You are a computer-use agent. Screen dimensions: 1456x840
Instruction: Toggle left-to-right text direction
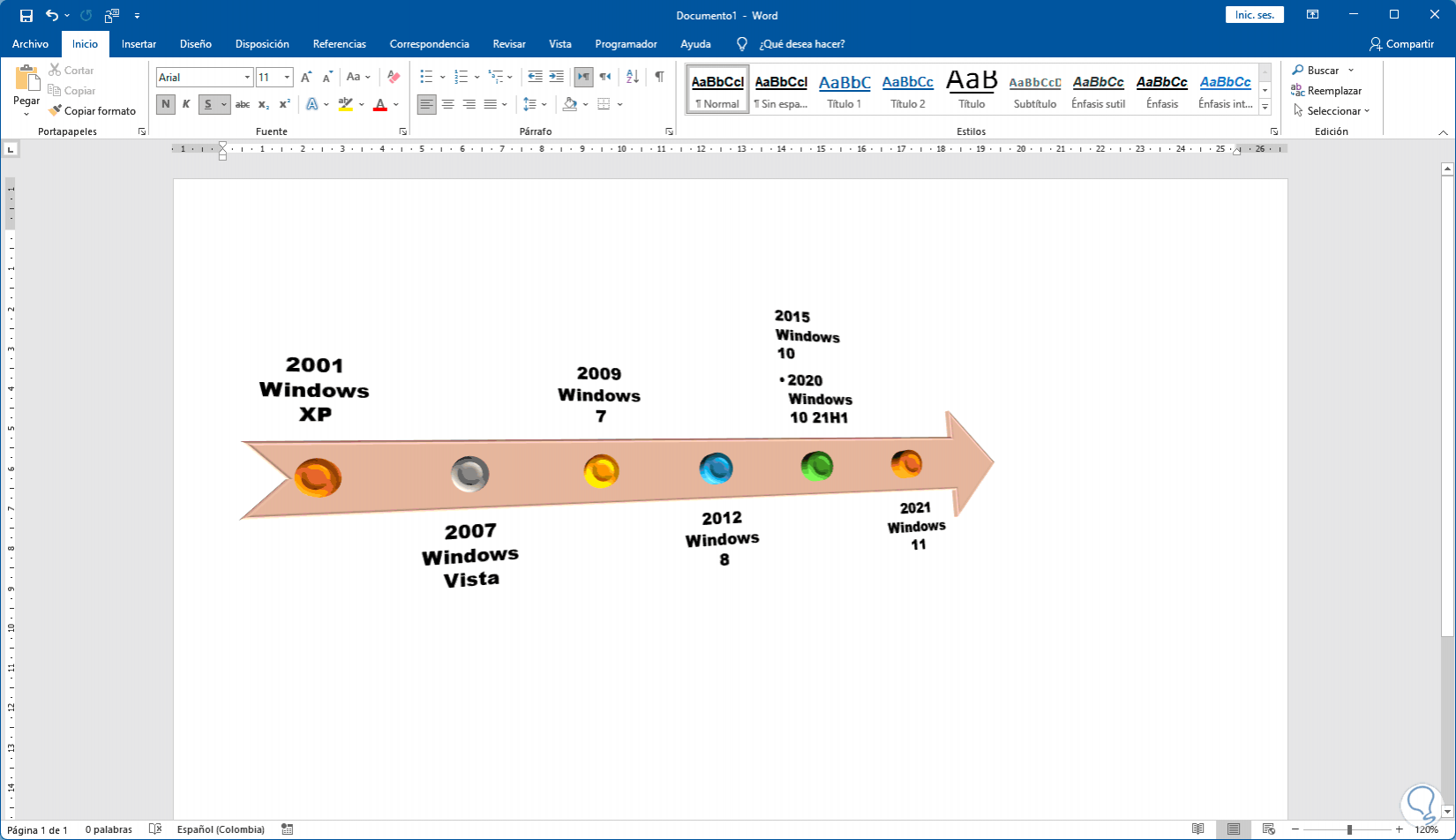click(583, 78)
